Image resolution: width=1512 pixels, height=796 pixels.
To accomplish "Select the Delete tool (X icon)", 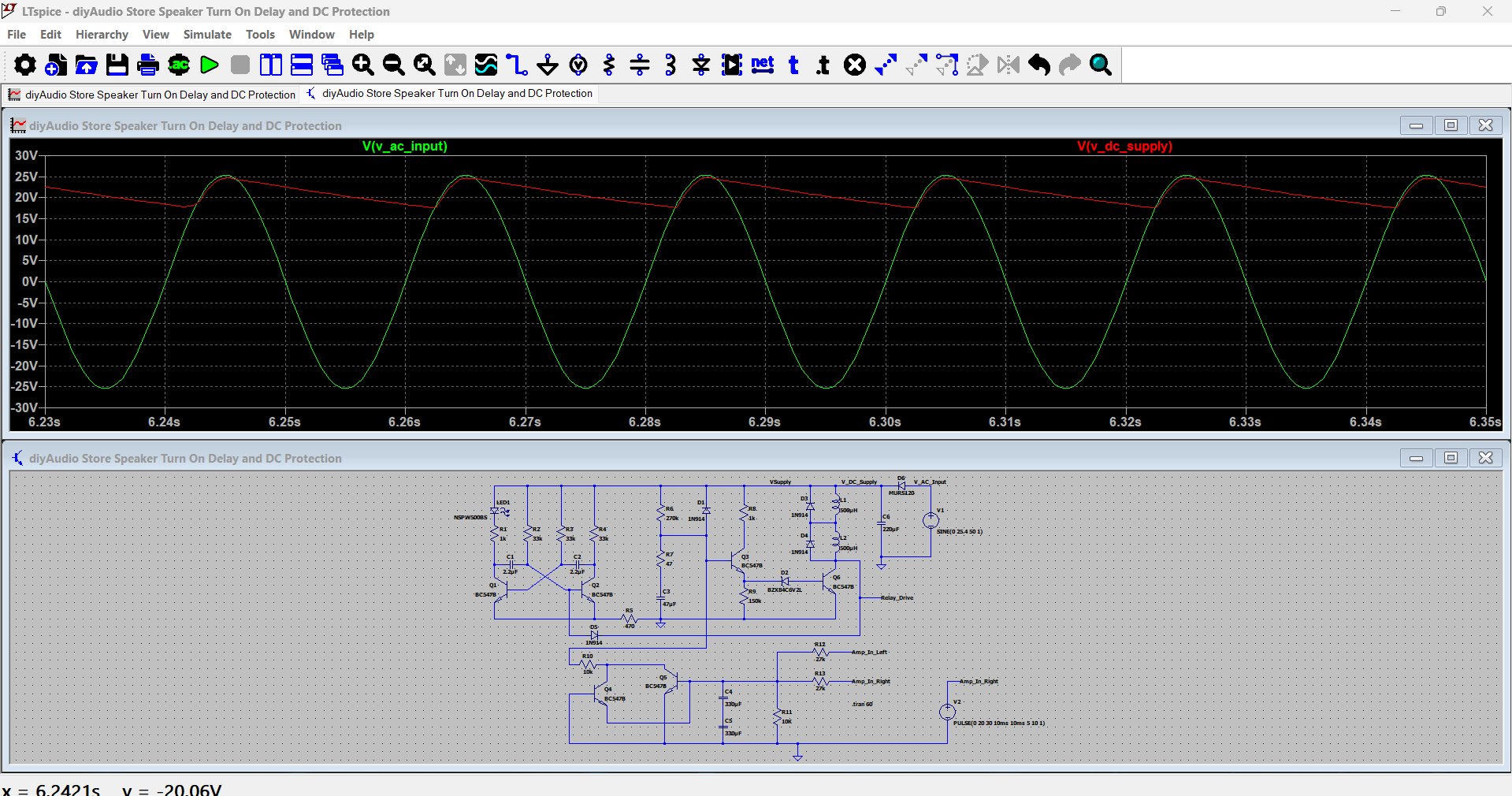I will click(855, 65).
